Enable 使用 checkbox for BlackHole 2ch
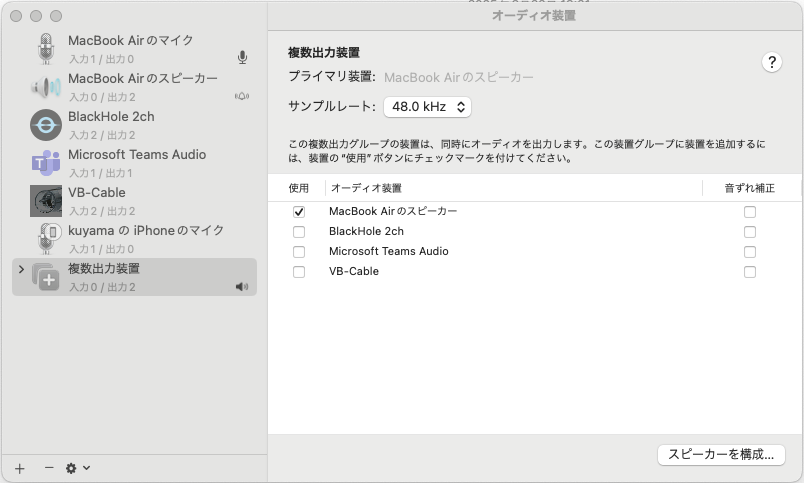The height and width of the screenshot is (483, 804). coord(299,232)
